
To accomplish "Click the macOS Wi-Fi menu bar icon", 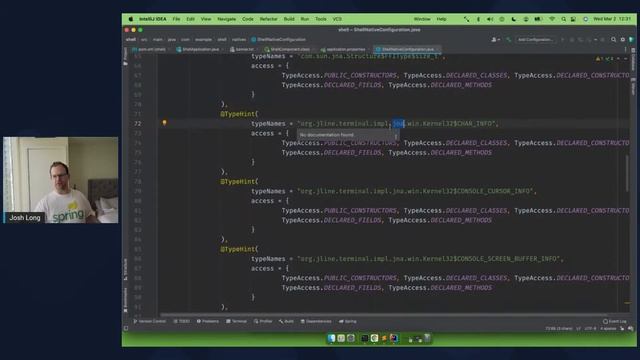I will 552,19.
